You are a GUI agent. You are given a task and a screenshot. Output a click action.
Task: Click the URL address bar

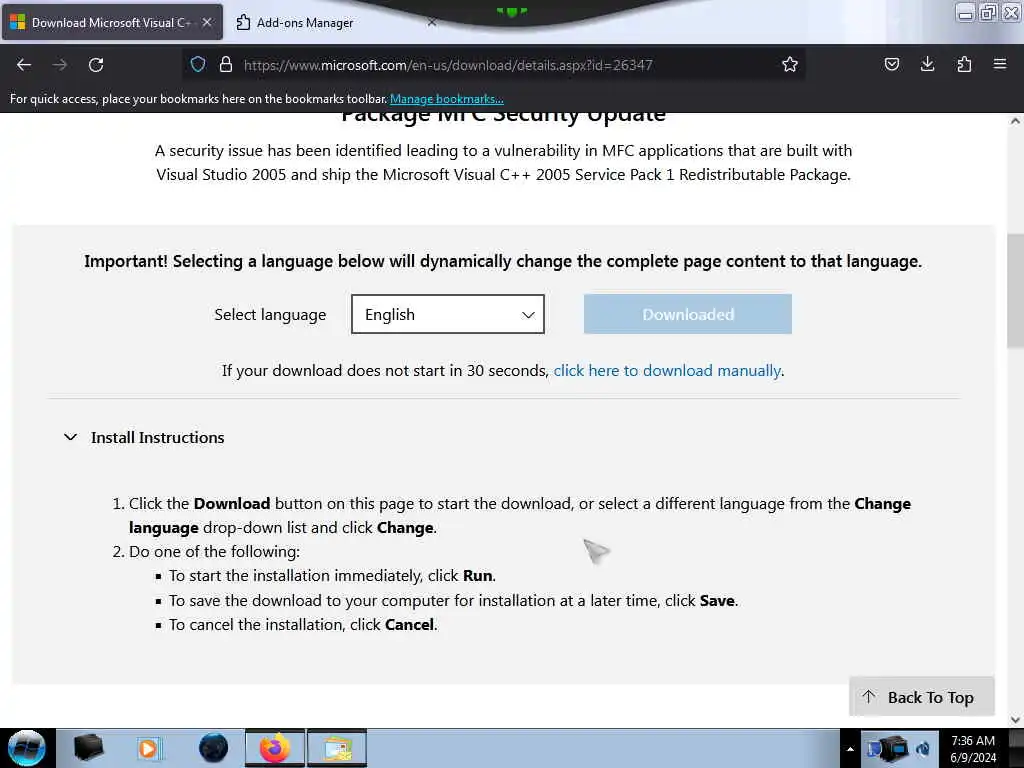point(493,65)
